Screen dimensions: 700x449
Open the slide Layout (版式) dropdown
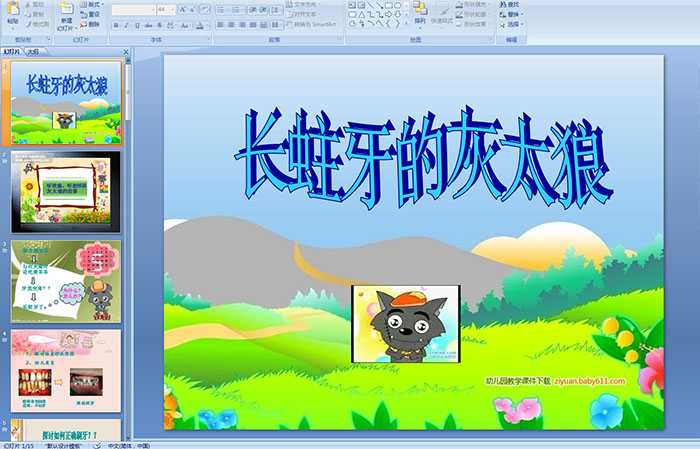click(92, 4)
